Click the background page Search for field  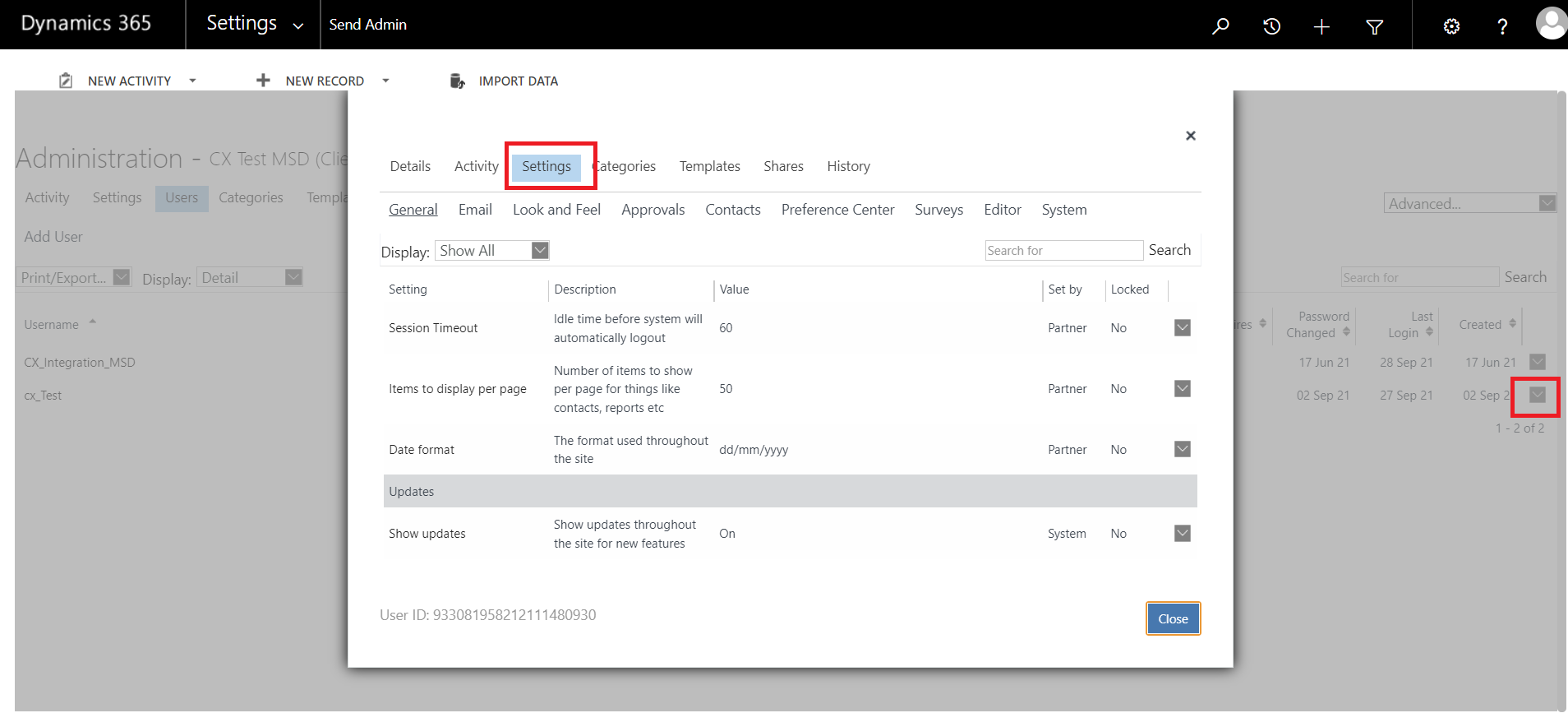(x=1420, y=277)
